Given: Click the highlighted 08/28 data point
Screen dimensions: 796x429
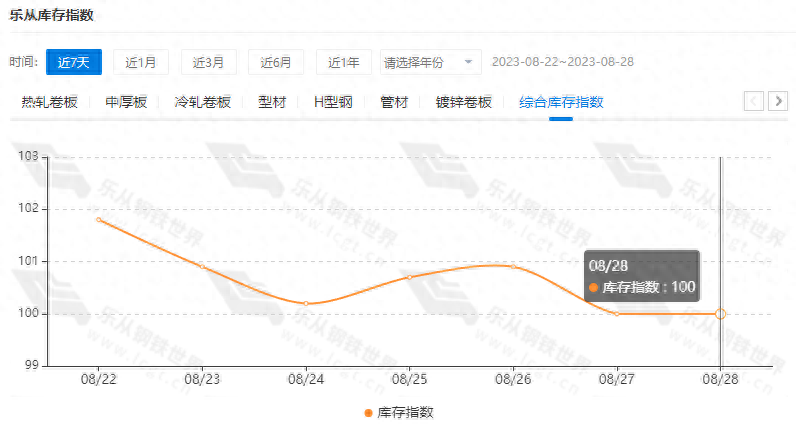Looking at the screenshot, I should point(720,314).
